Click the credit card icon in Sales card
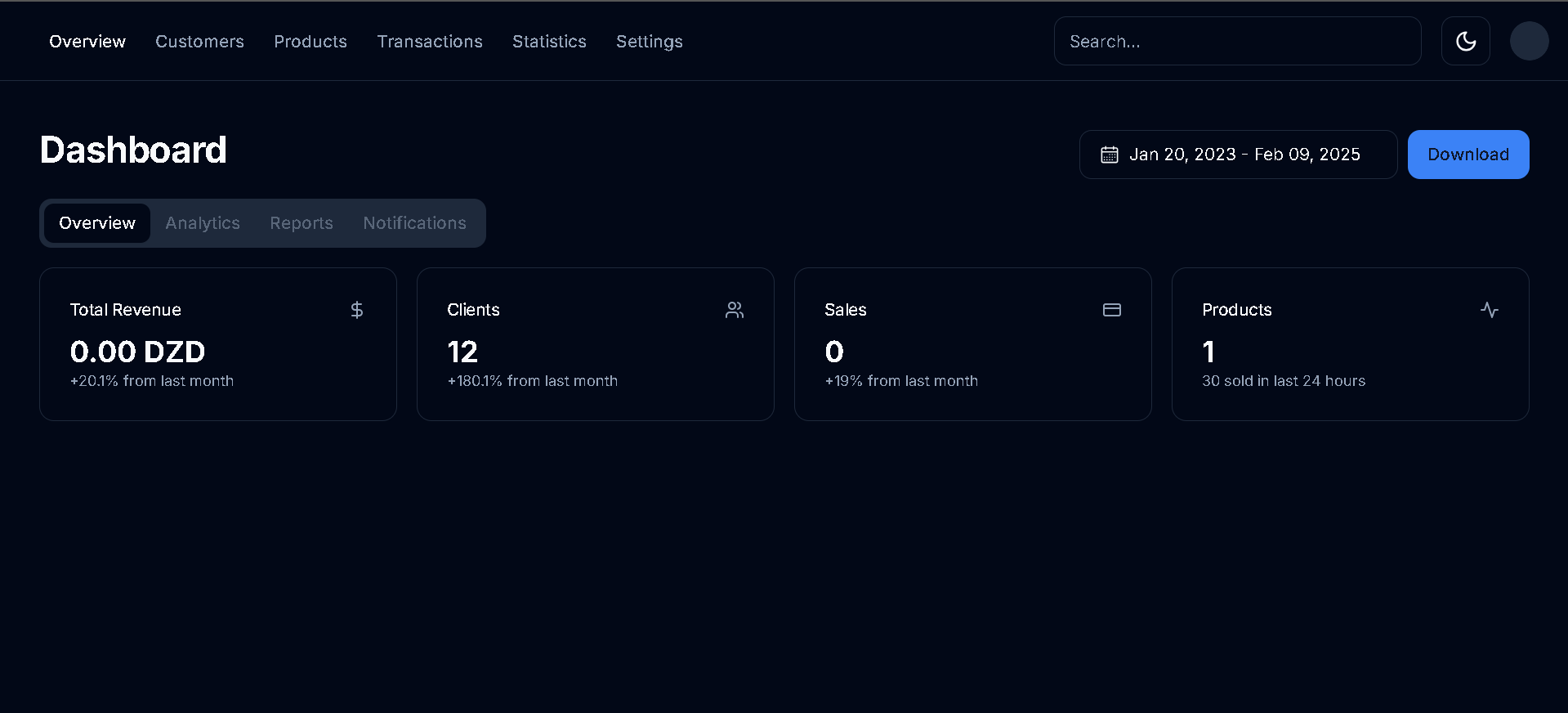 tap(1111, 310)
